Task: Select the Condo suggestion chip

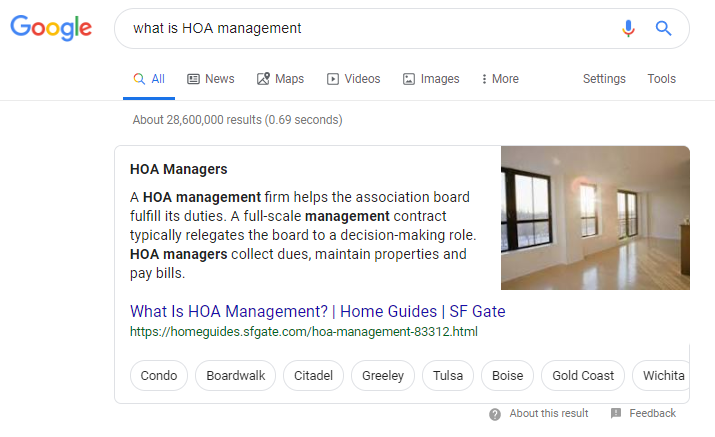Action: pos(159,375)
